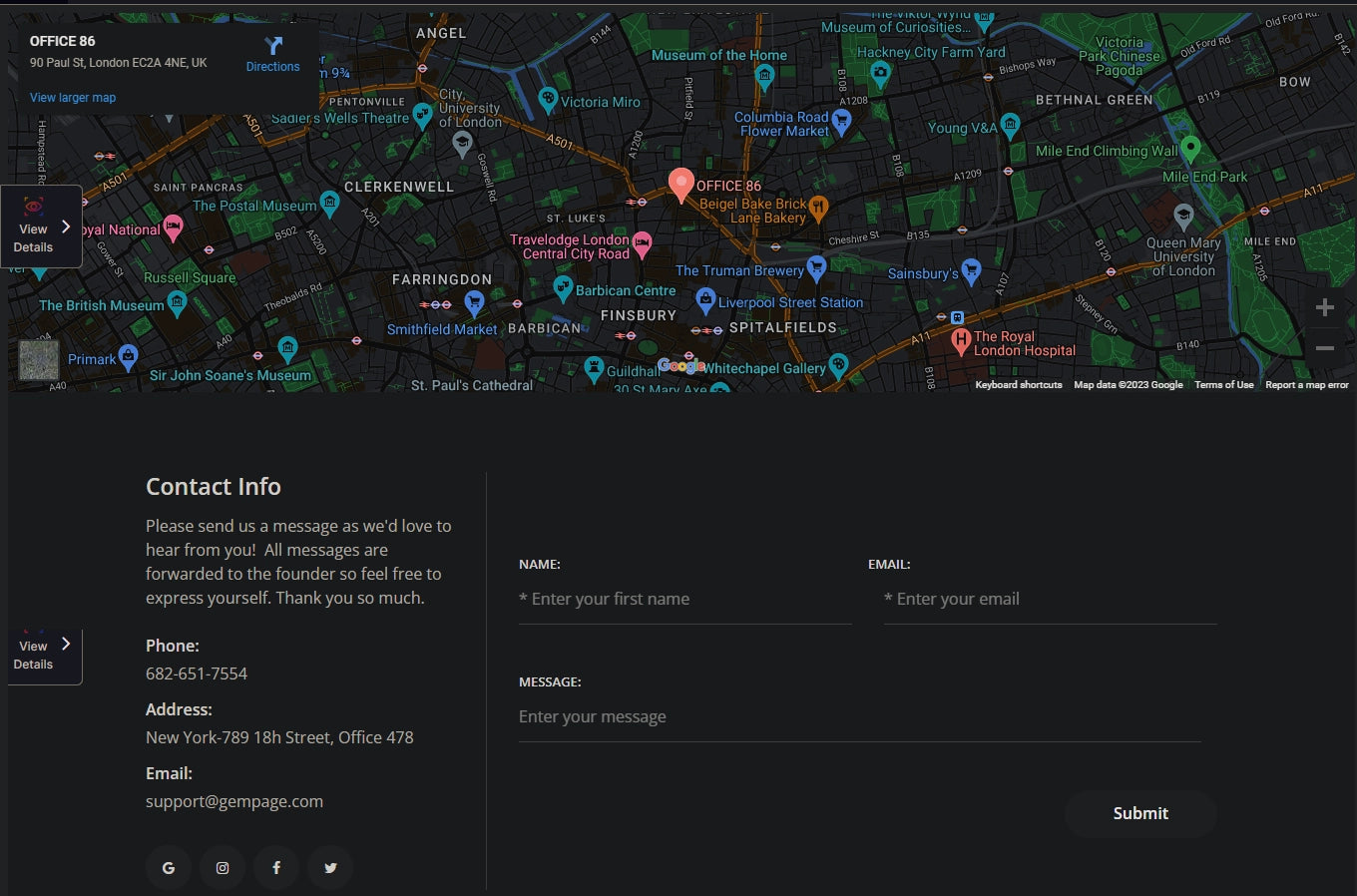The height and width of the screenshot is (896, 1357).
Task: Submit the contact form
Action: coord(1140,813)
